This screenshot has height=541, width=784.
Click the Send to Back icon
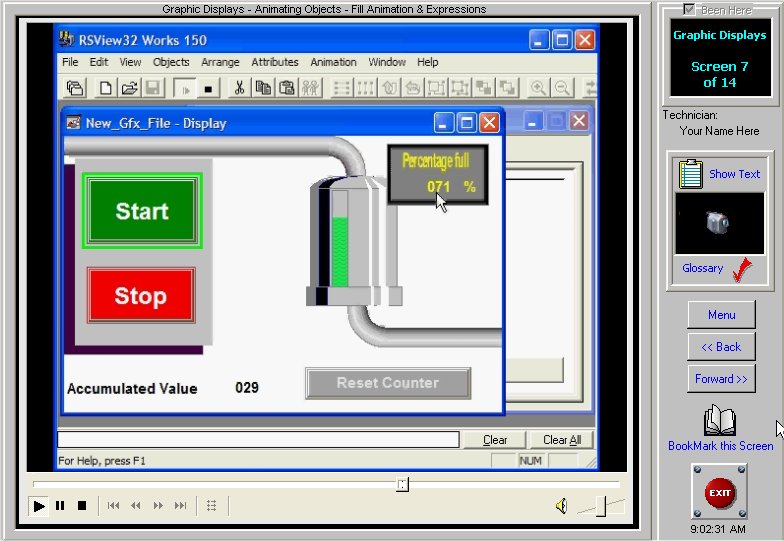tap(508, 88)
